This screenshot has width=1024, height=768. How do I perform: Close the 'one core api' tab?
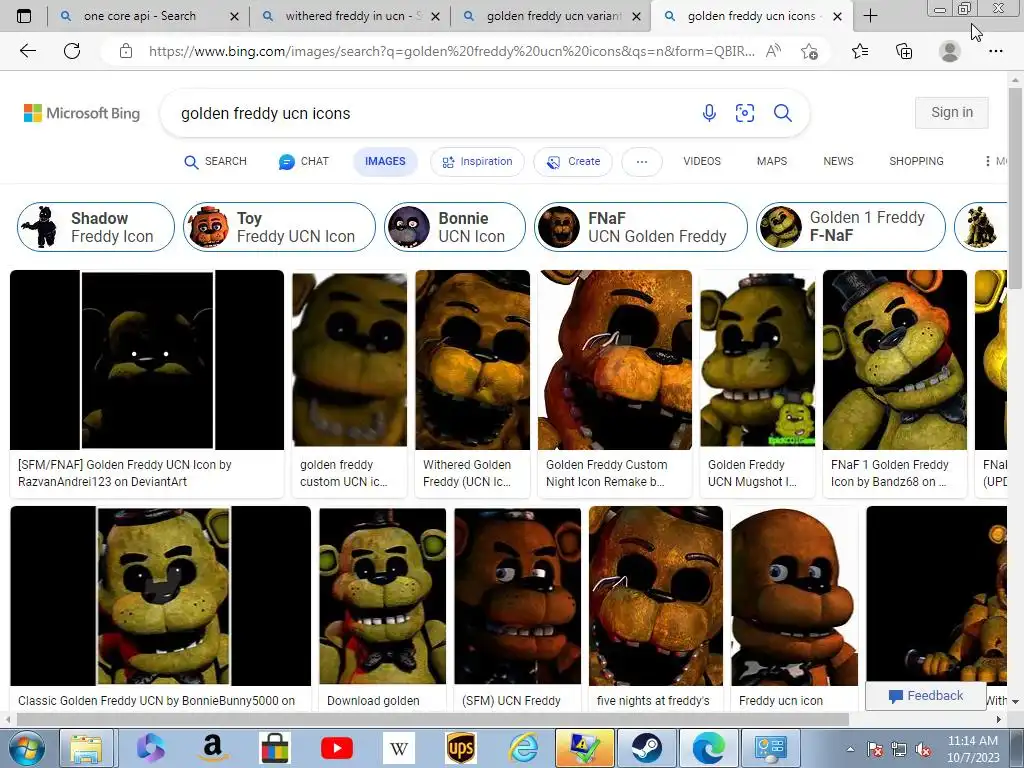(234, 16)
